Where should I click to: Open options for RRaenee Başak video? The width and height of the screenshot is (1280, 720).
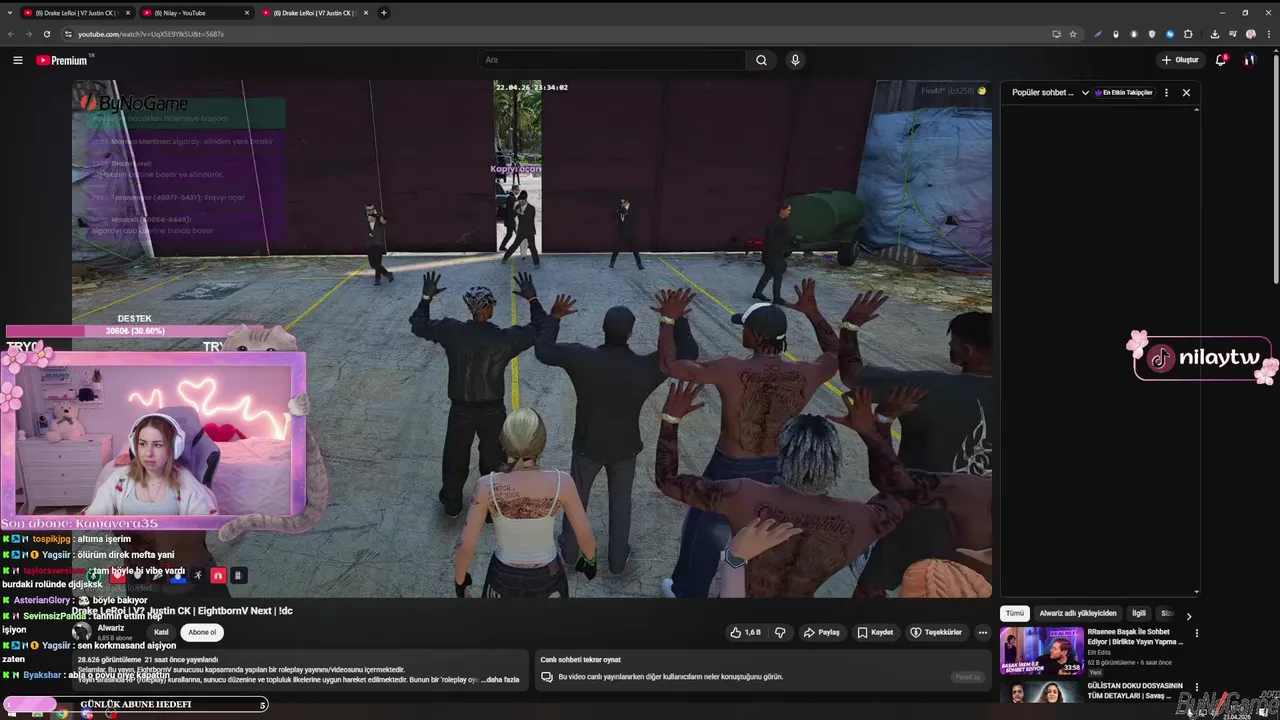point(1196,633)
